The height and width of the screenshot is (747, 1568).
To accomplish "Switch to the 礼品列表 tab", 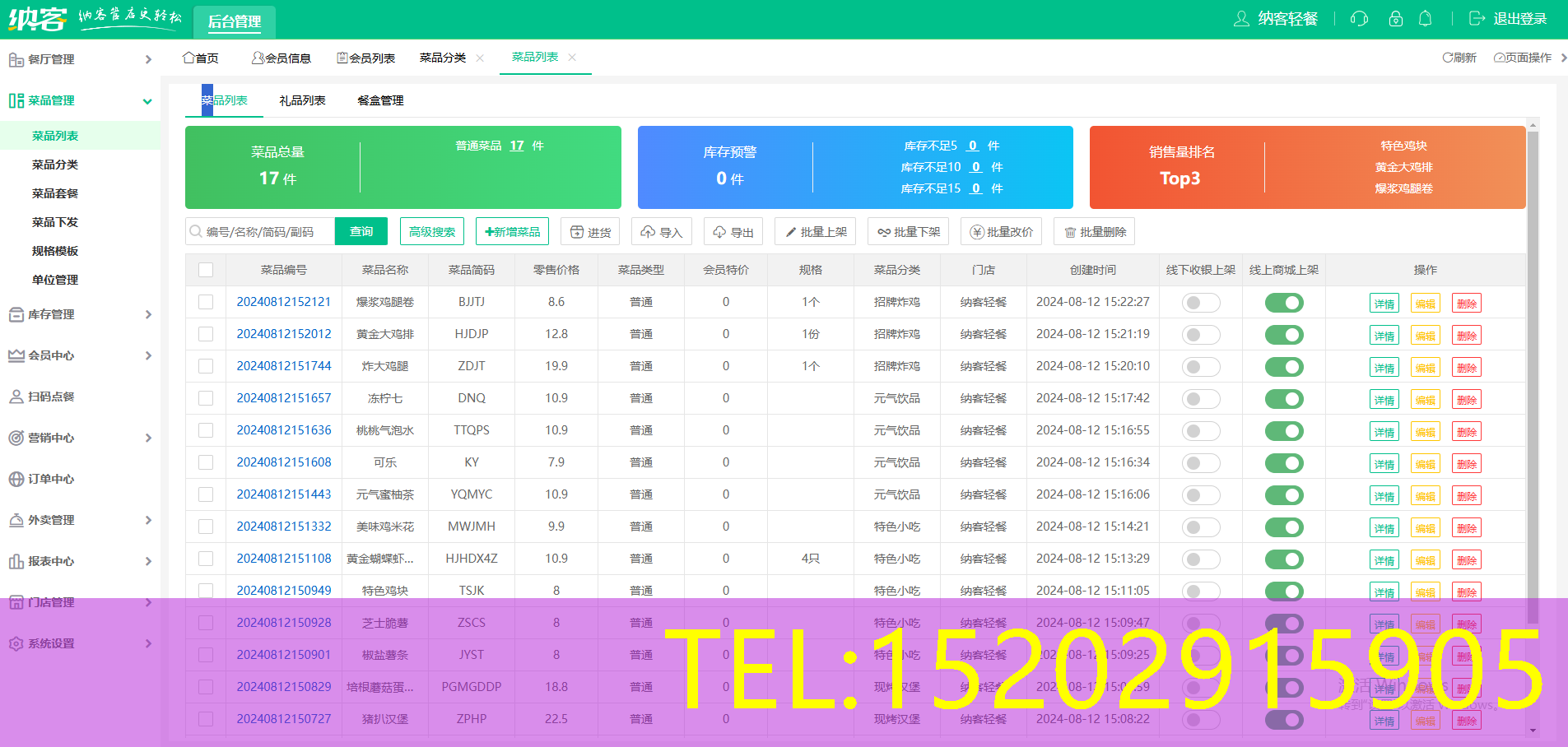I will 302,100.
